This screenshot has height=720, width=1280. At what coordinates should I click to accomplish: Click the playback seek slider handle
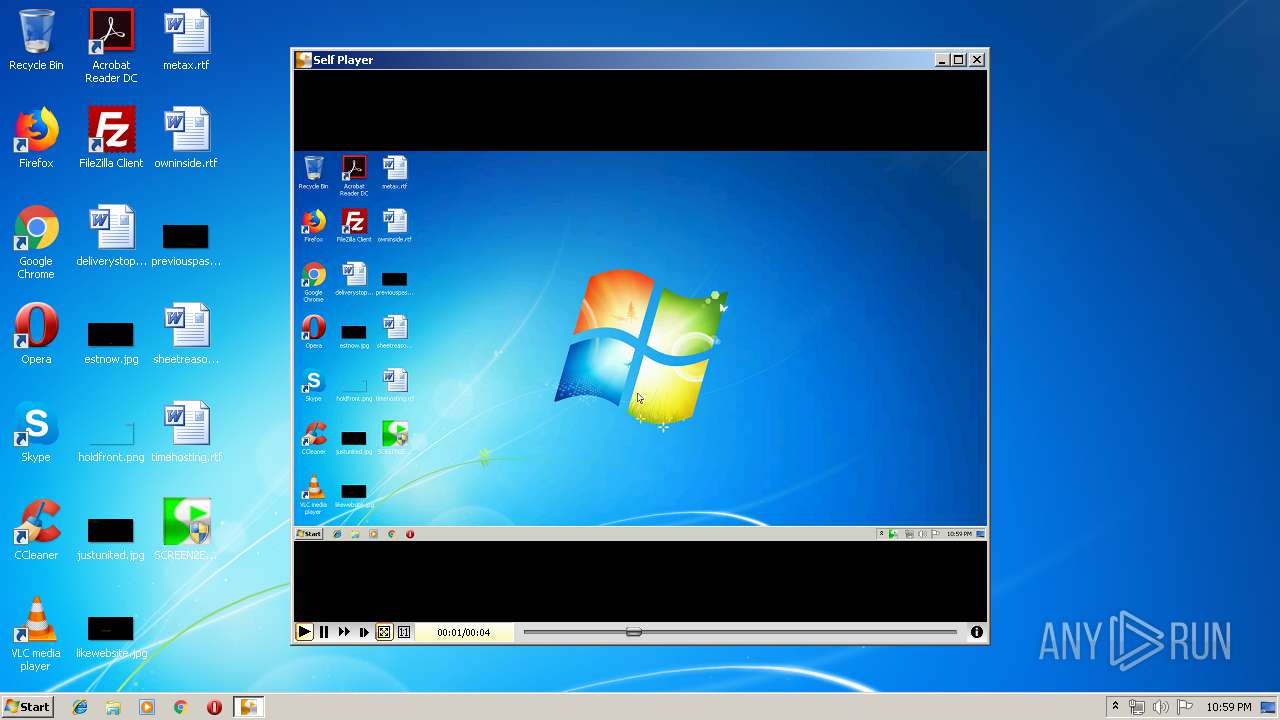coord(634,632)
